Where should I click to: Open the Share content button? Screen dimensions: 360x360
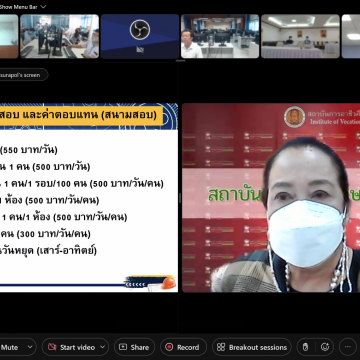click(134, 347)
